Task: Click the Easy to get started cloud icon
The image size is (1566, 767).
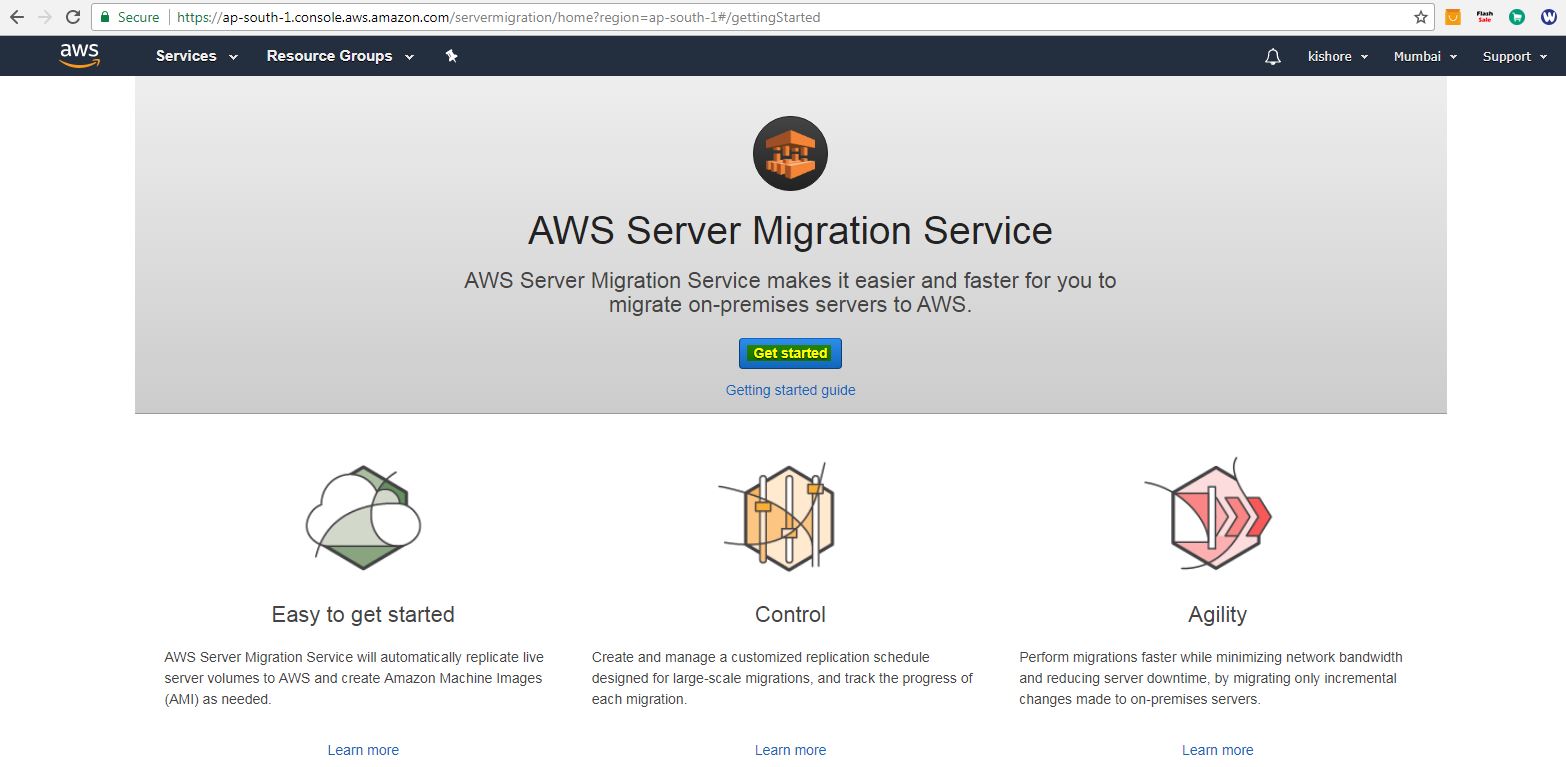Action: (x=362, y=517)
